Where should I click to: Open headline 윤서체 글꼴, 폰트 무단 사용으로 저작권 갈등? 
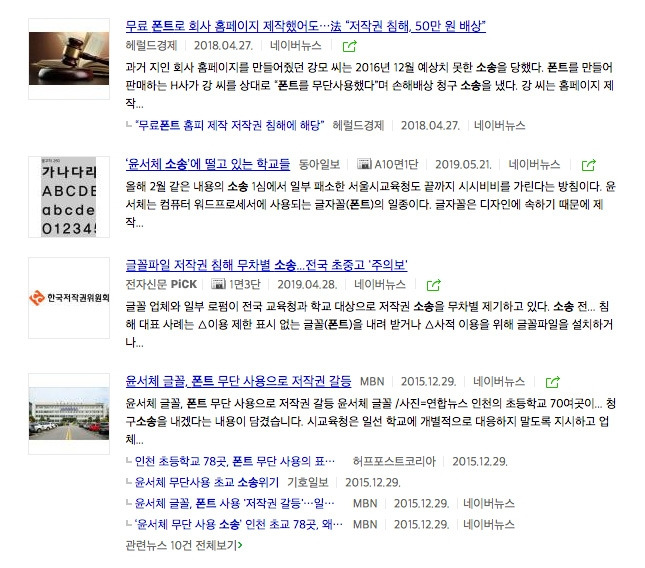click(x=238, y=381)
